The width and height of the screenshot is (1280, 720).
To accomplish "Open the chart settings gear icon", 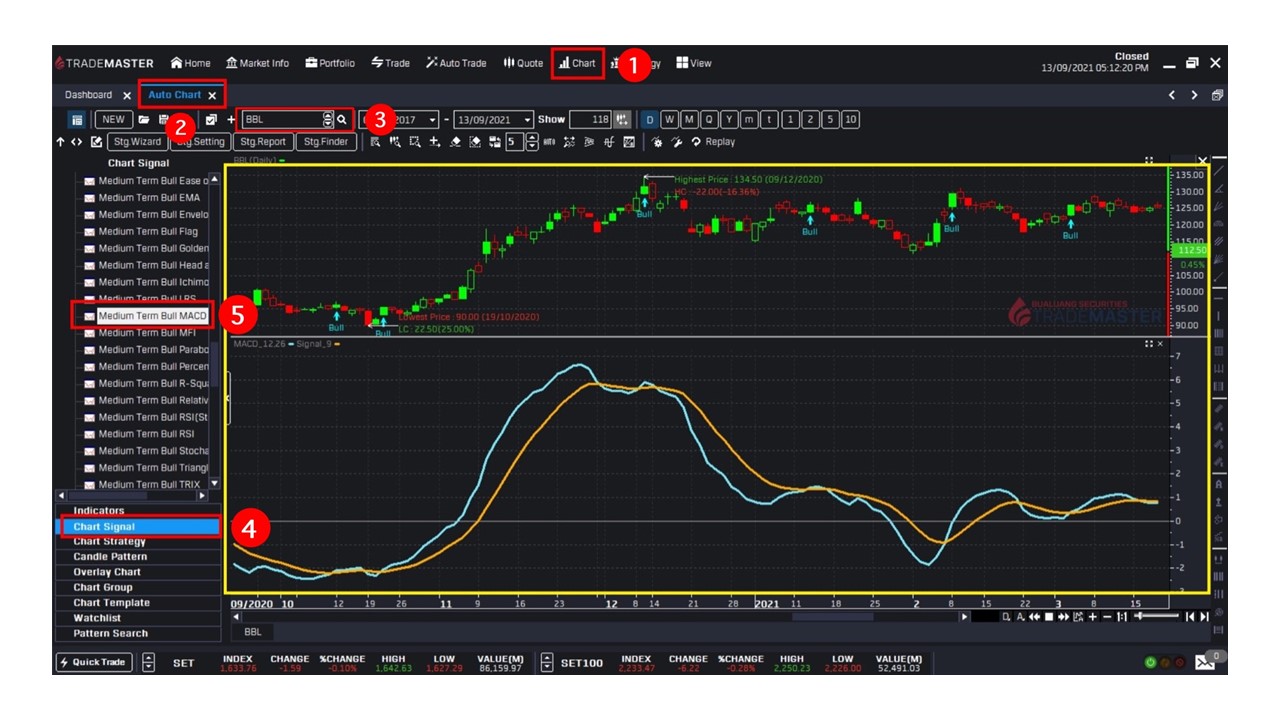I will [x=655, y=141].
